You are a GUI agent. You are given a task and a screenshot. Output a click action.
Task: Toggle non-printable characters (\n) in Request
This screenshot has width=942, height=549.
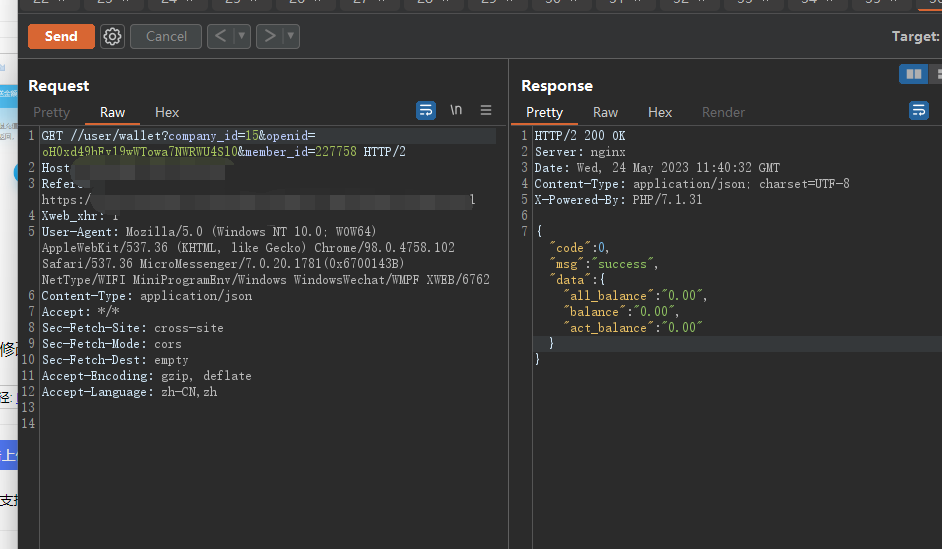click(x=456, y=110)
